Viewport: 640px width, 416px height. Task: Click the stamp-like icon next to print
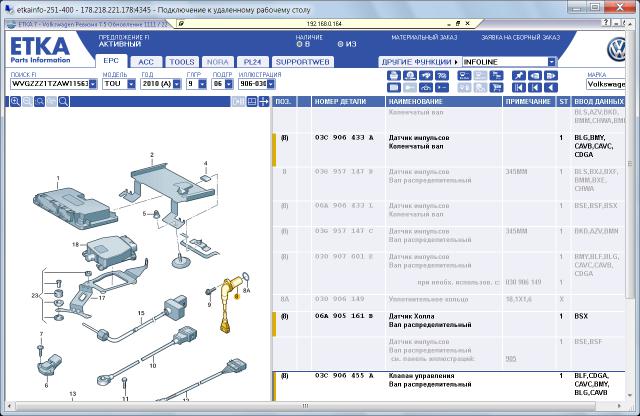[x=410, y=76]
